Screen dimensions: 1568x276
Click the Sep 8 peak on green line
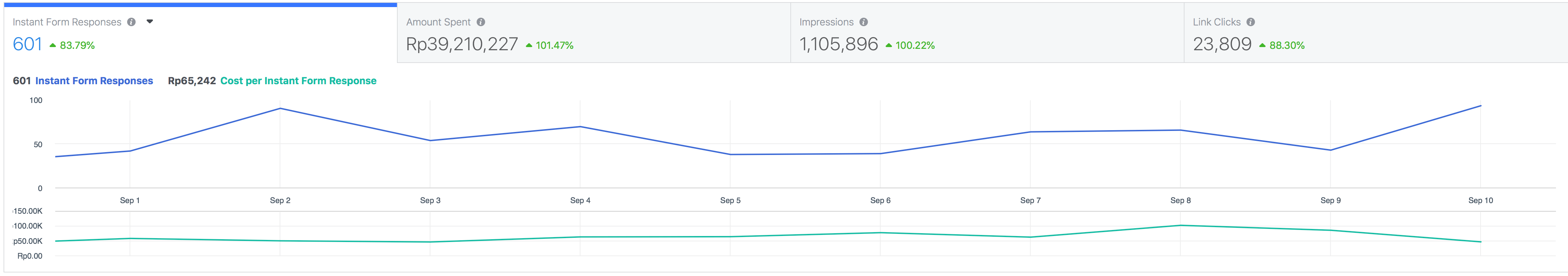click(x=1180, y=225)
